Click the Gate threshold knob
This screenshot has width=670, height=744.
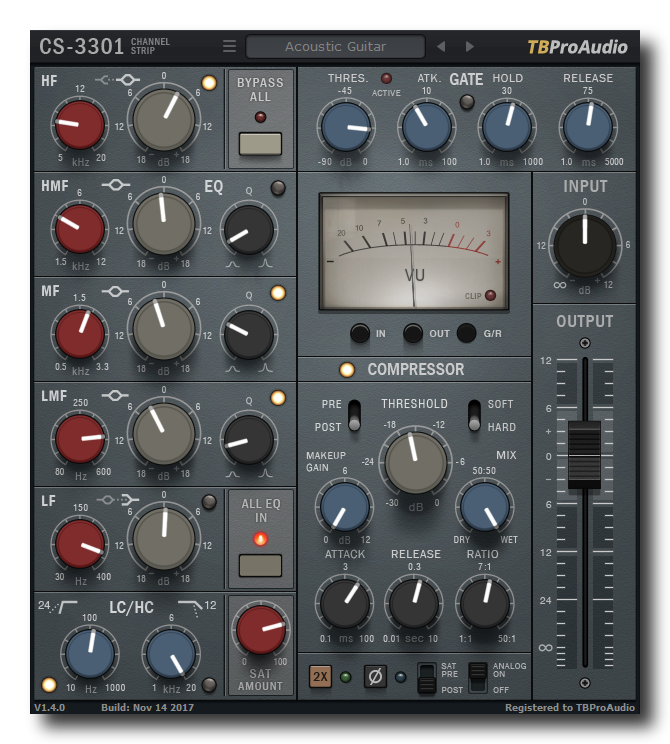coord(346,127)
